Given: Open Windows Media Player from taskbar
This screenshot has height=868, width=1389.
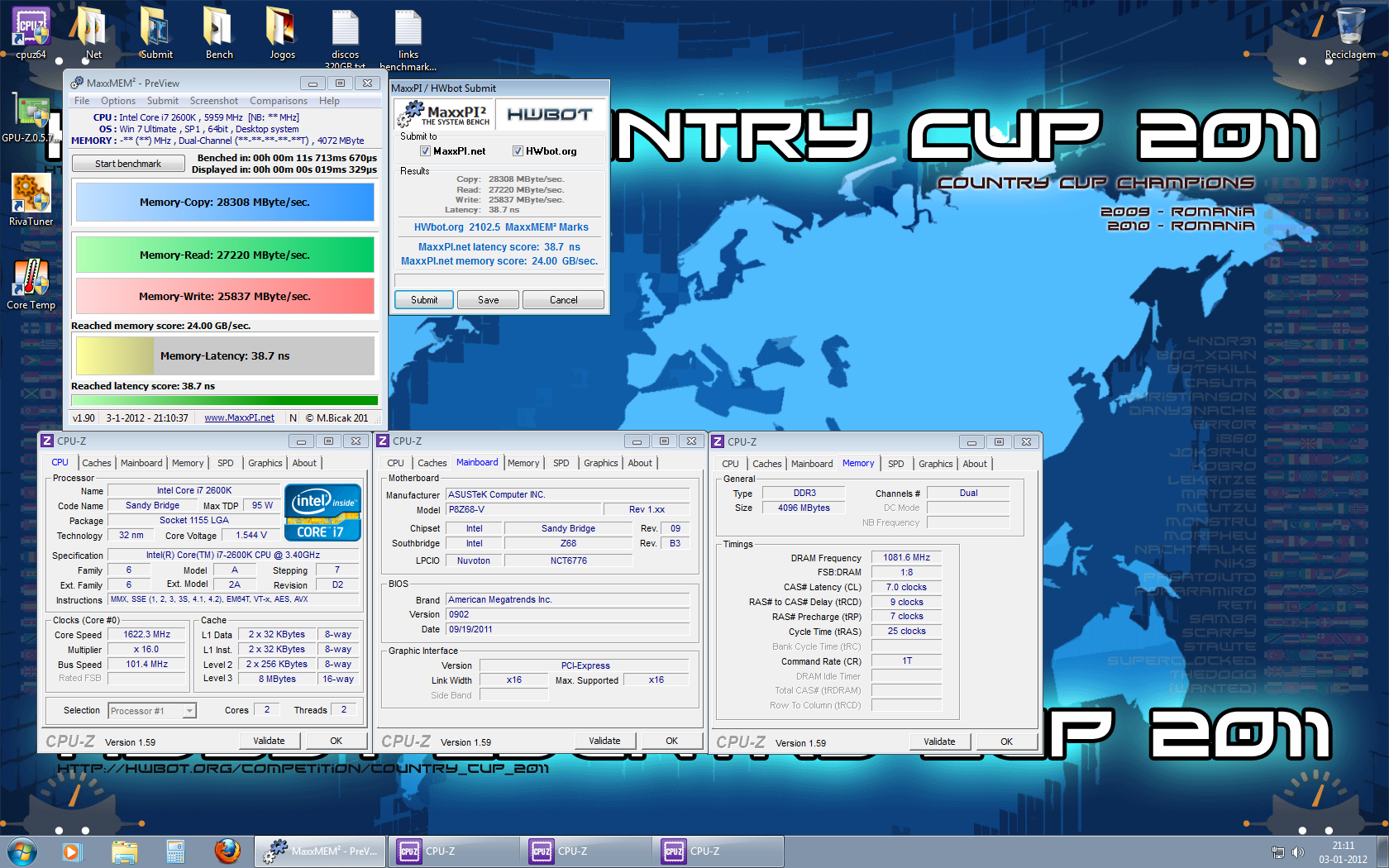Looking at the screenshot, I should 71,851.
